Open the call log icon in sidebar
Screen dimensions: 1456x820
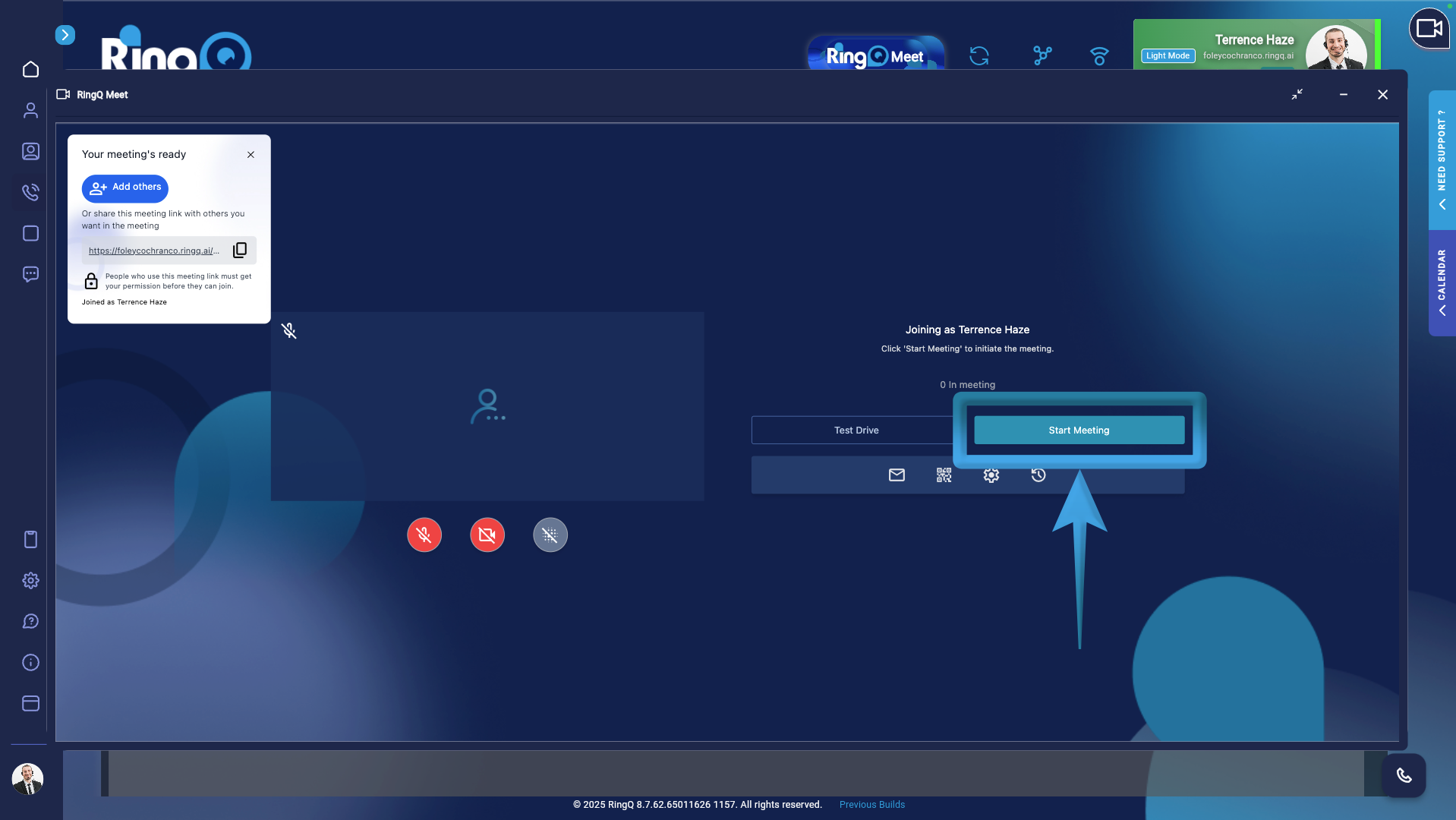pos(30,192)
